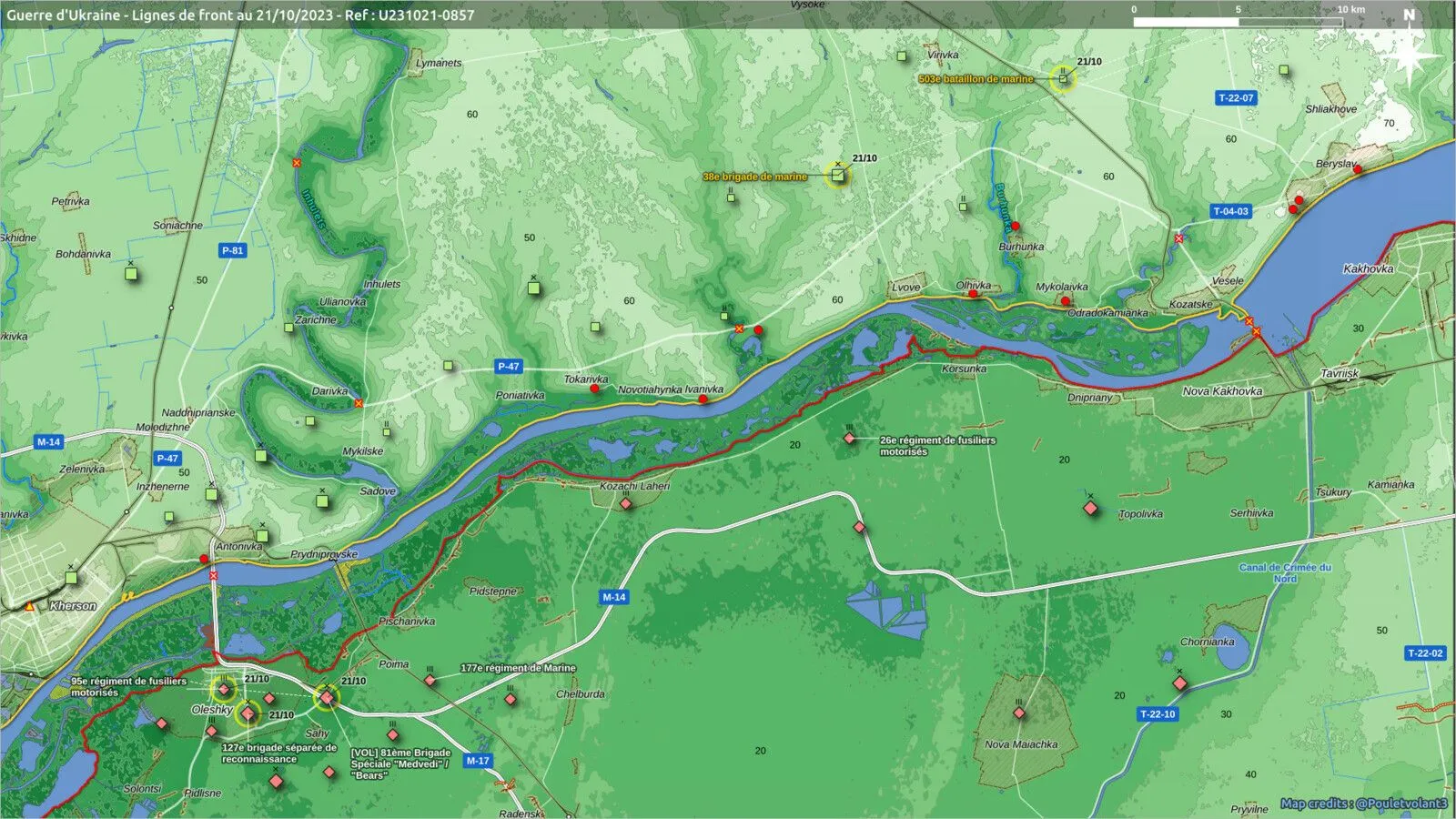Select the 26e régiment de fusiliers motorisés diamond marker
Screen dimensions: 1456x819
pos(849,439)
